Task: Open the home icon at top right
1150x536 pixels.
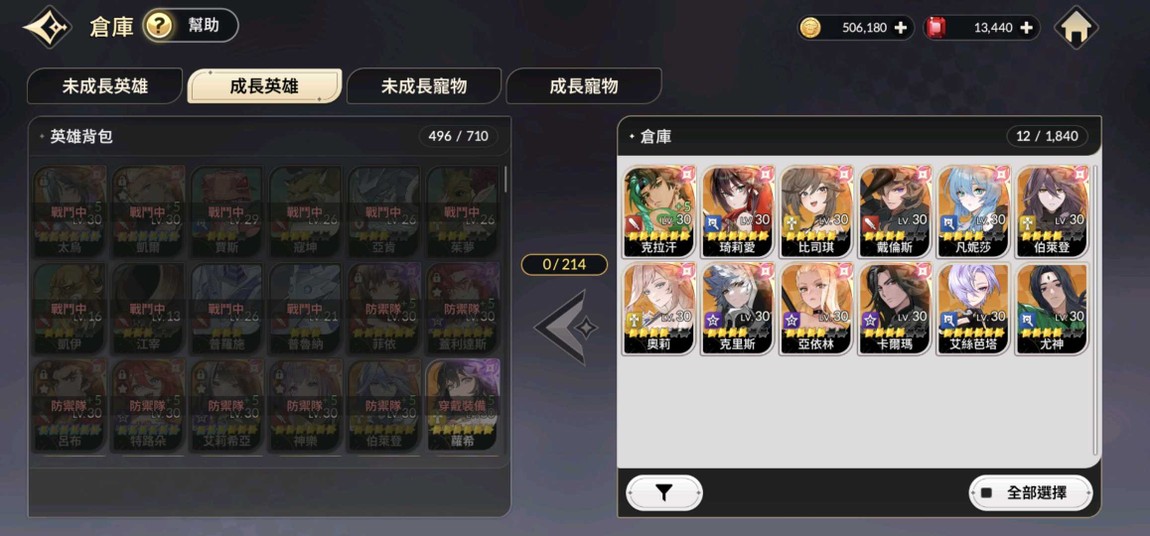Action: tap(1076, 28)
